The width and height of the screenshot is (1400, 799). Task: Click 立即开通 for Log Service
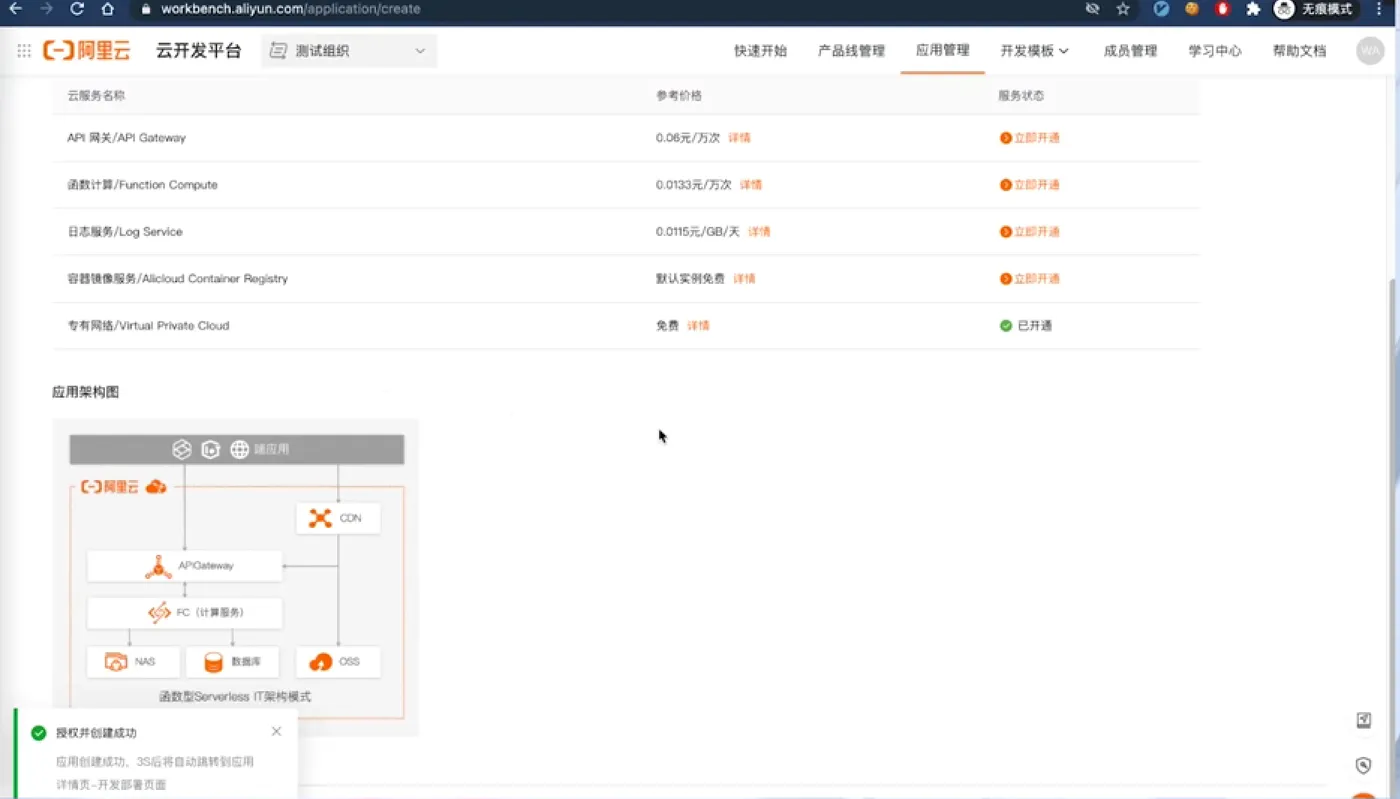point(1030,232)
